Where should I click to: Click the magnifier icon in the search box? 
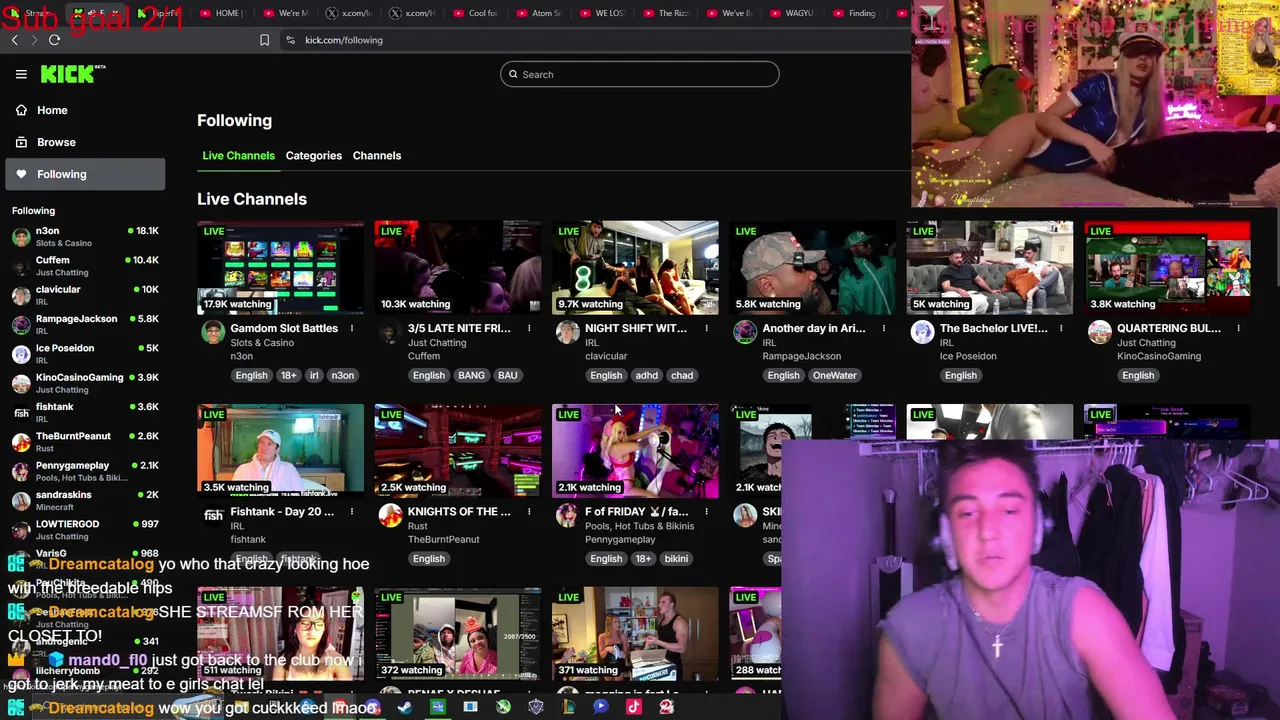pyautogui.click(x=513, y=74)
